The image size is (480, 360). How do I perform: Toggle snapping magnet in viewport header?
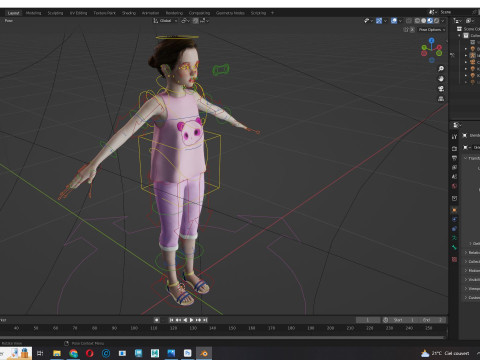196,21
